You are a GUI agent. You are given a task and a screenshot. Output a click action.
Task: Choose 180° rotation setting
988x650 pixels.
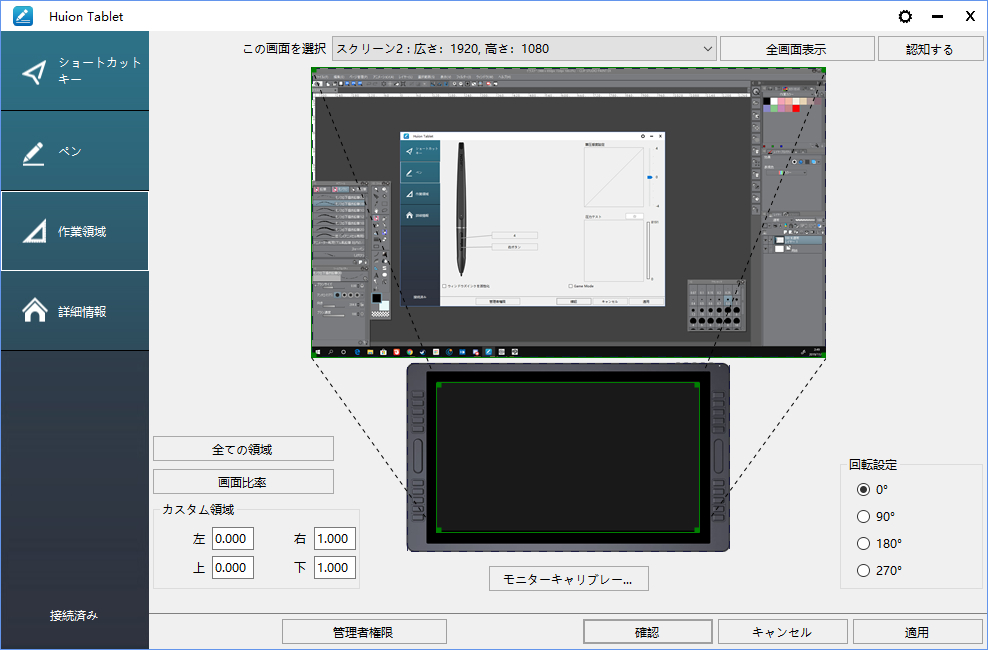(x=864, y=544)
